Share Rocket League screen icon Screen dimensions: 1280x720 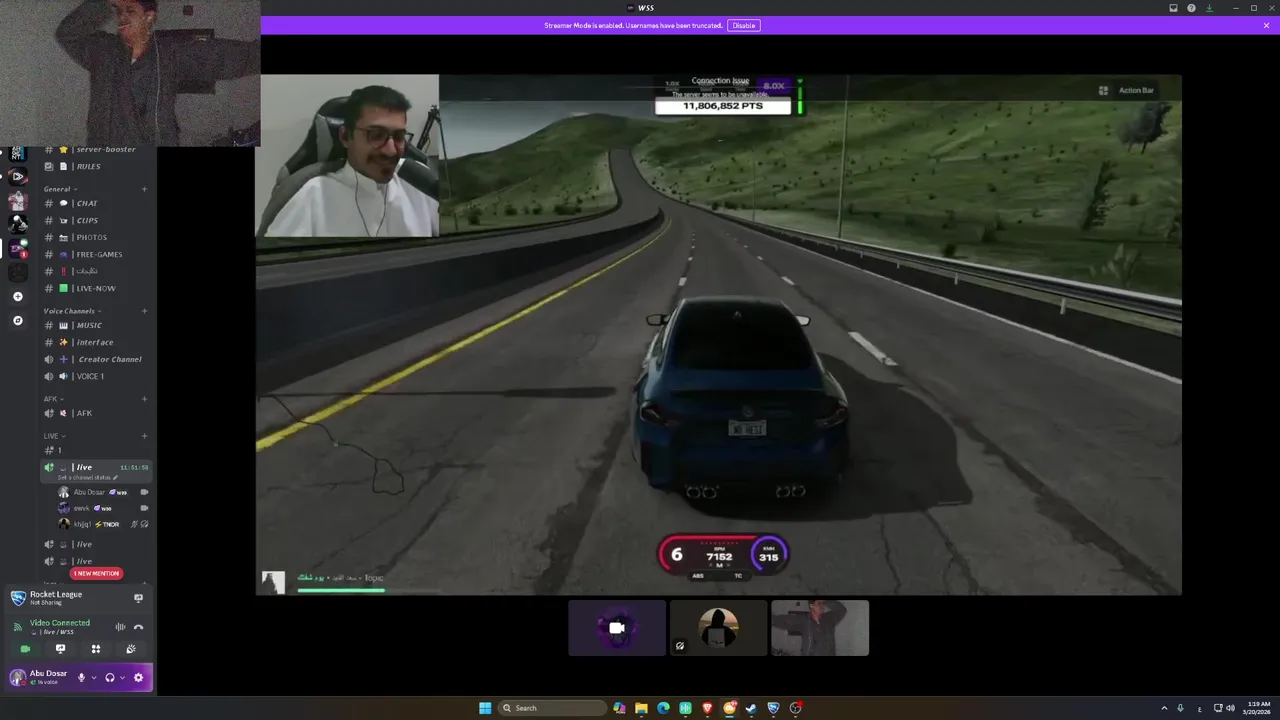pyautogui.click(x=138, y=598)
